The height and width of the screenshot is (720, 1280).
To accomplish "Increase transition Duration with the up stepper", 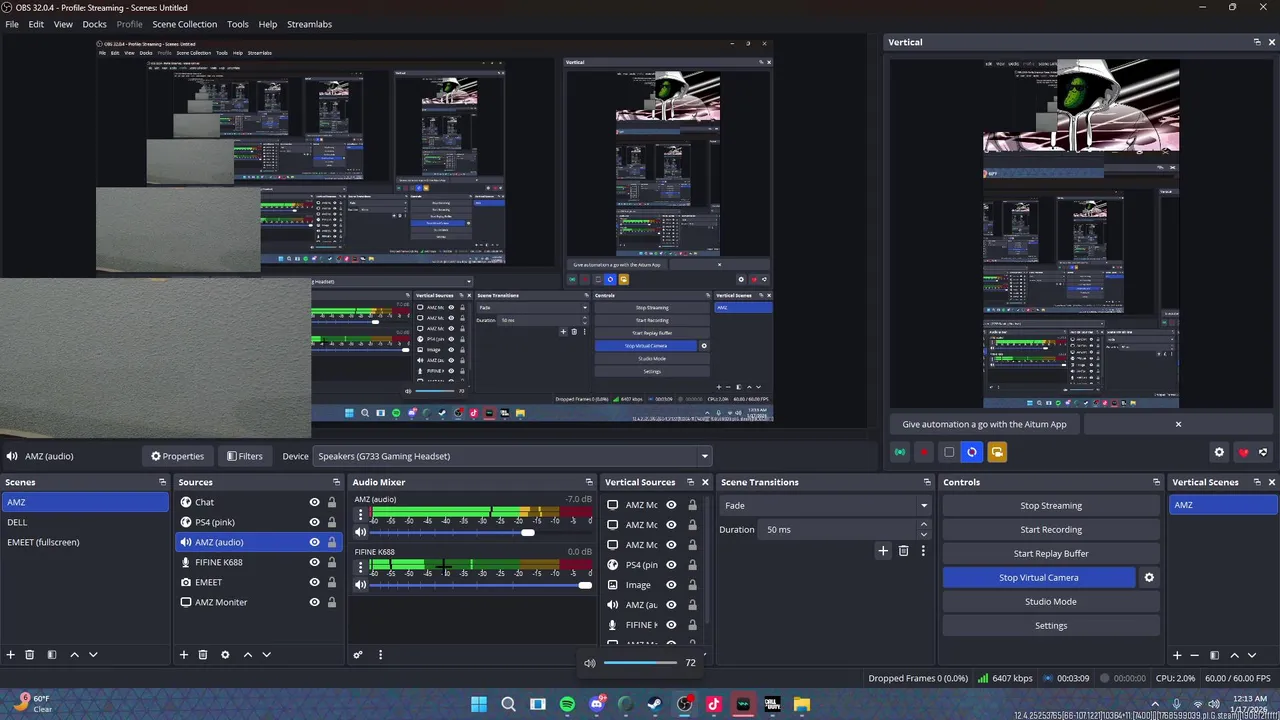I will 923,524.
